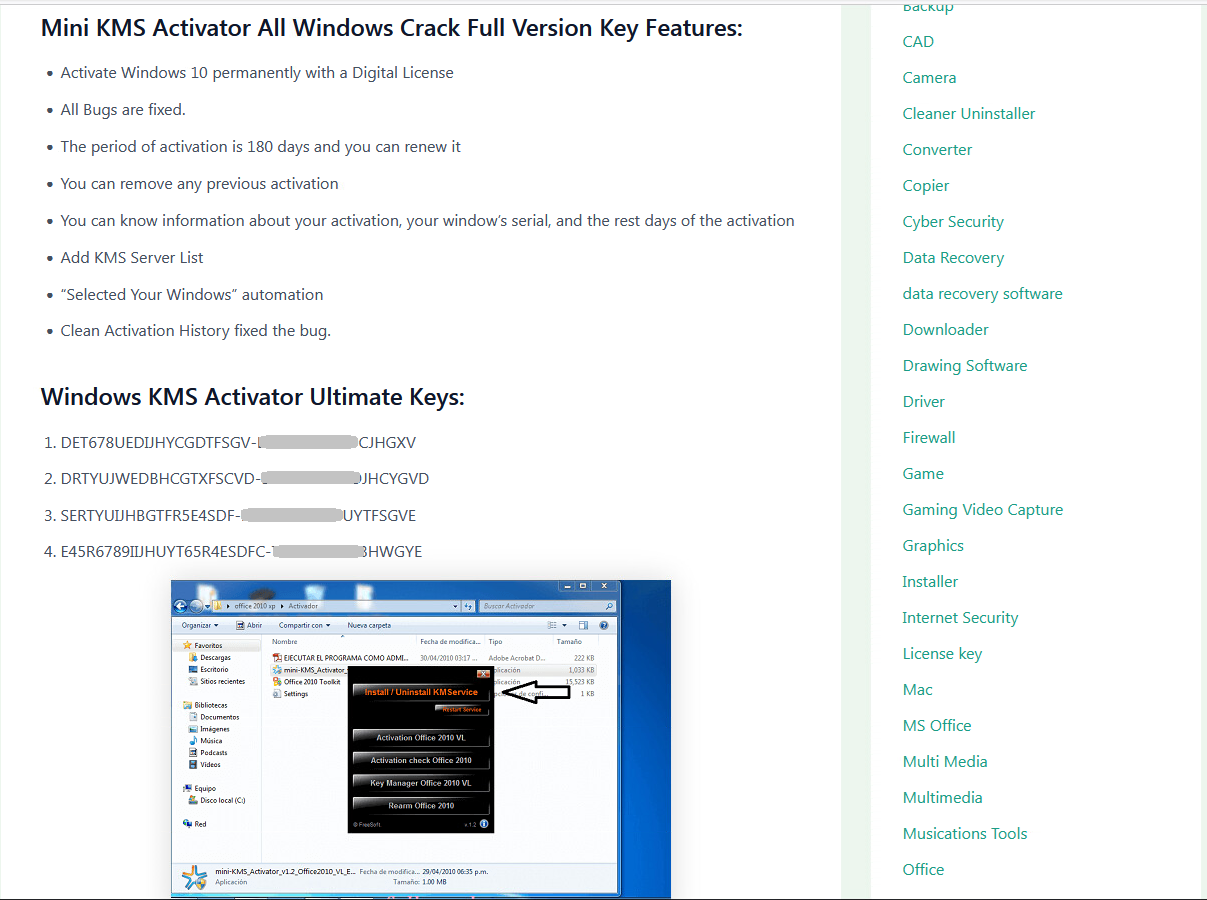Go to the Internet Security category
1207x900 pixels.
(959, 618)
